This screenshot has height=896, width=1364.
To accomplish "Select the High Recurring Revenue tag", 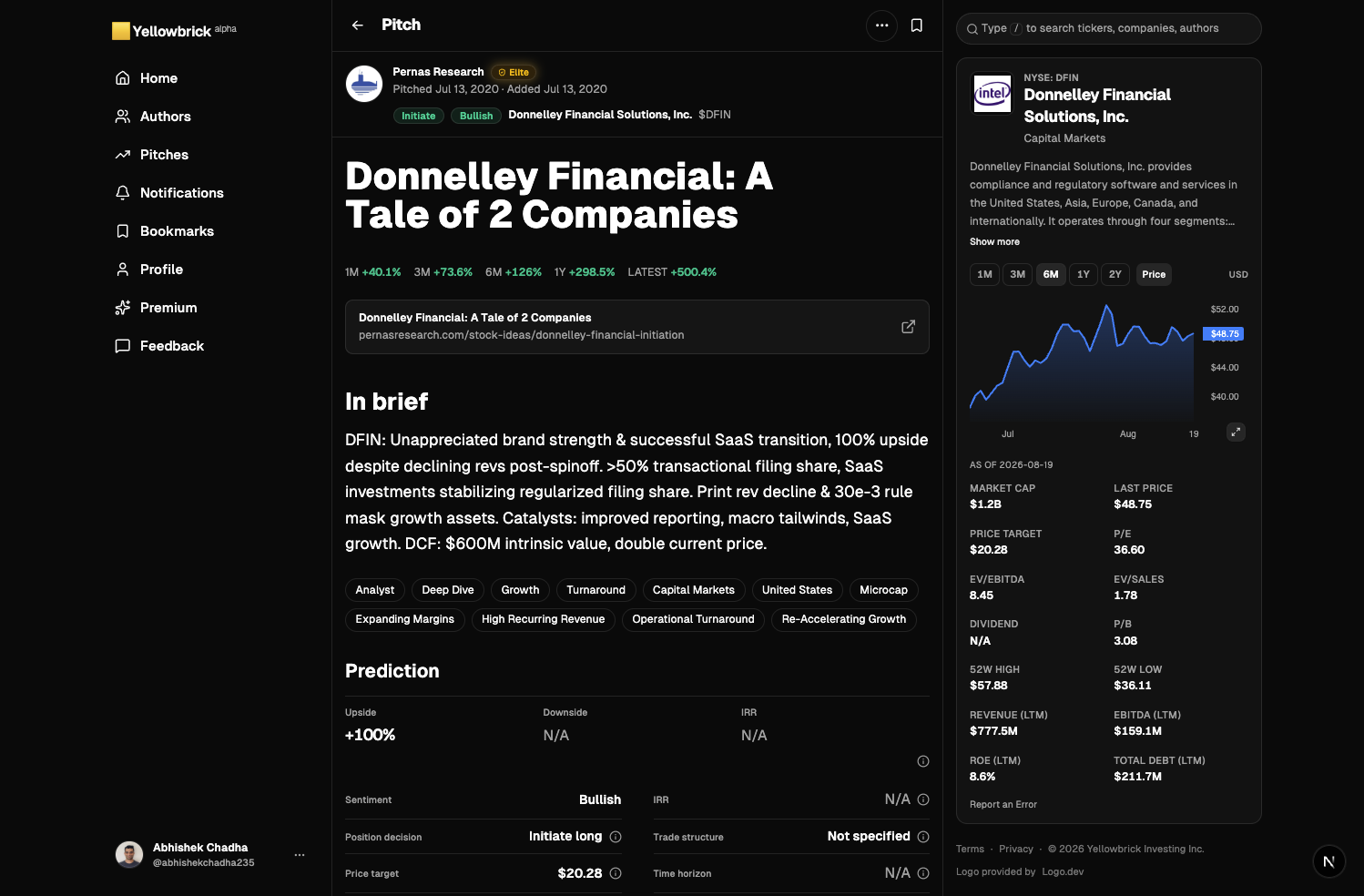I will tap(544, 619).
